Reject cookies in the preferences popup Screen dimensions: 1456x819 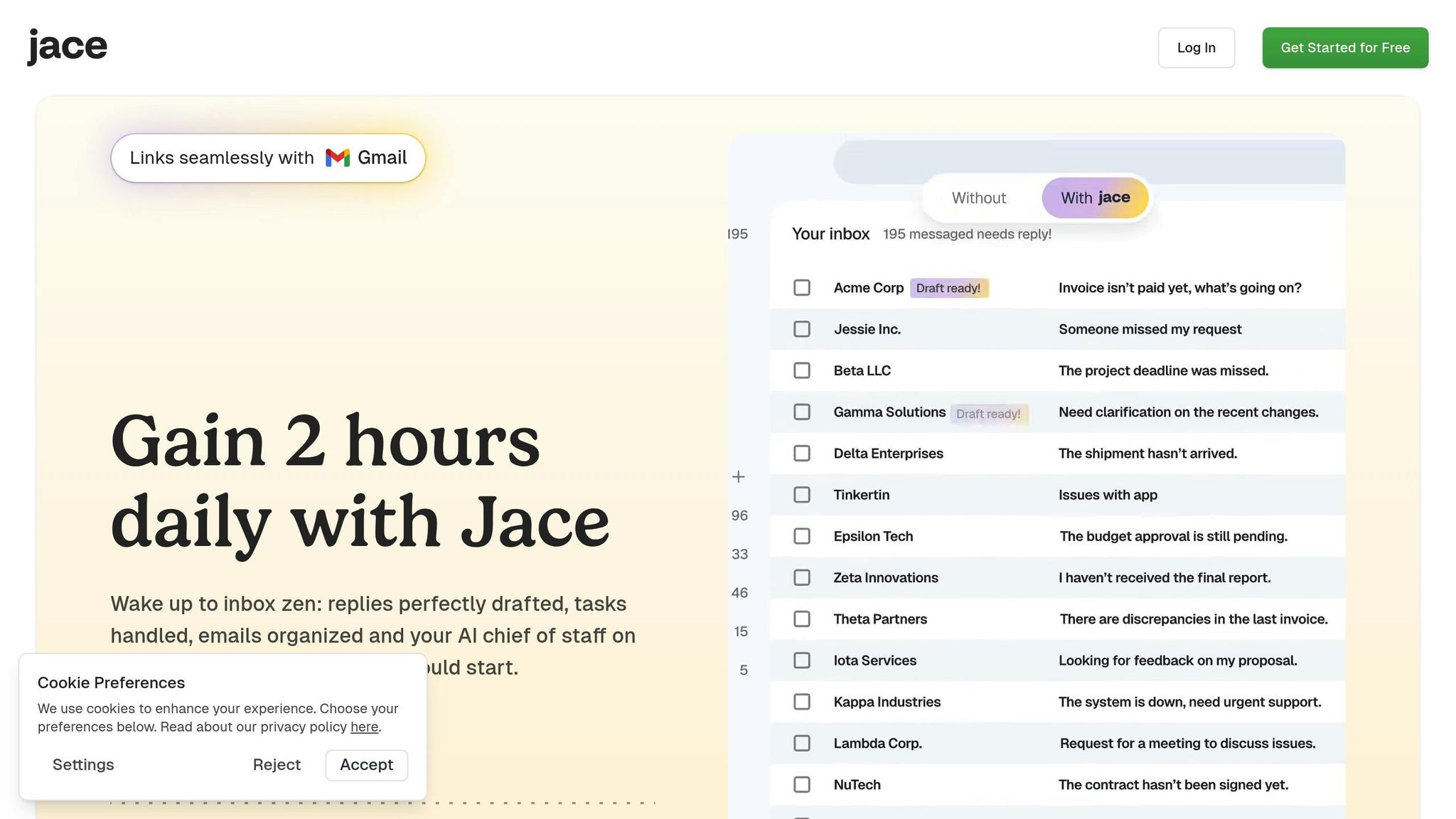(277, 765)
